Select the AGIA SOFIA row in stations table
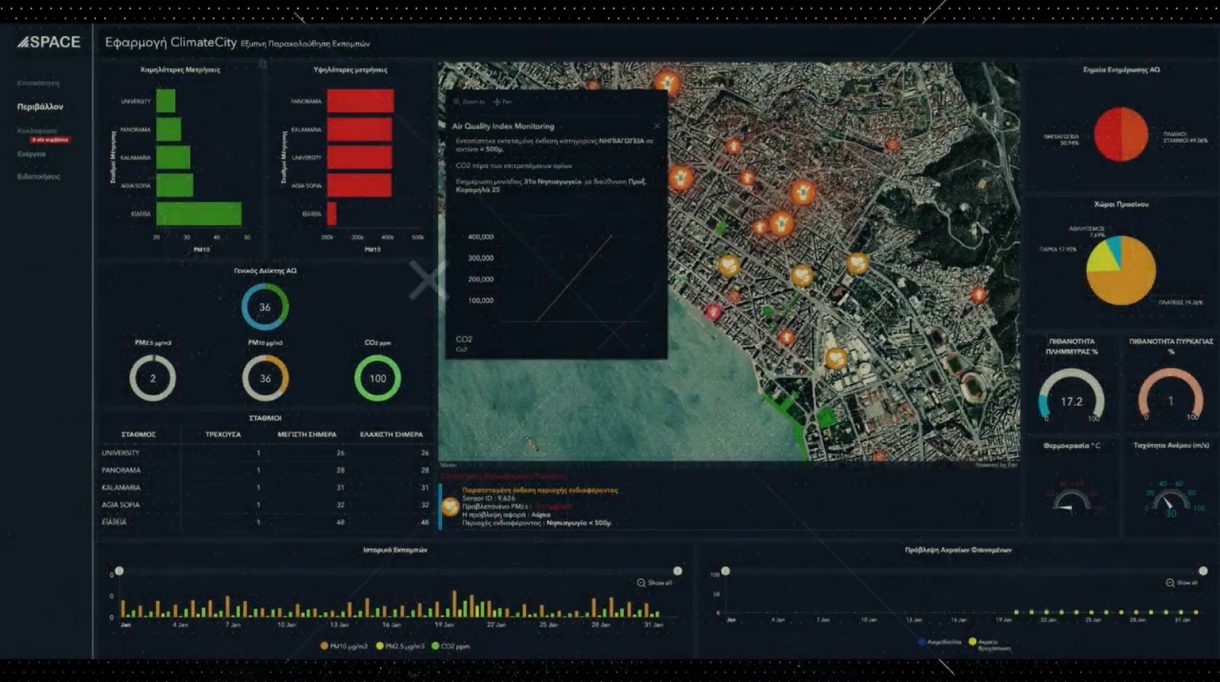 click(265, 505)
